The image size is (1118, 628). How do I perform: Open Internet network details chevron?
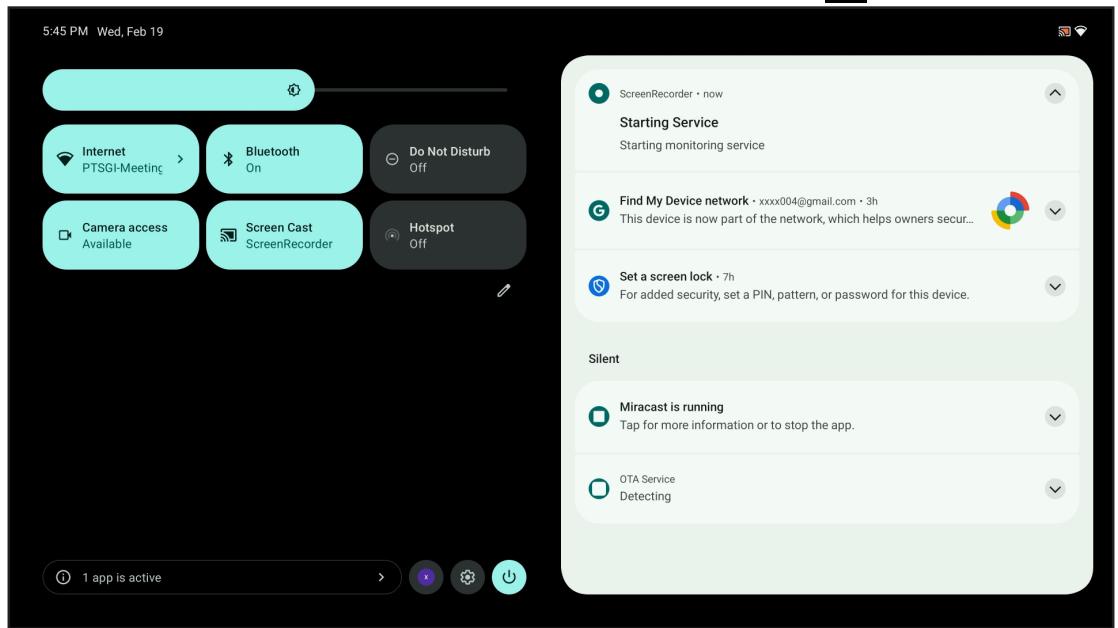tap(180, 159)
